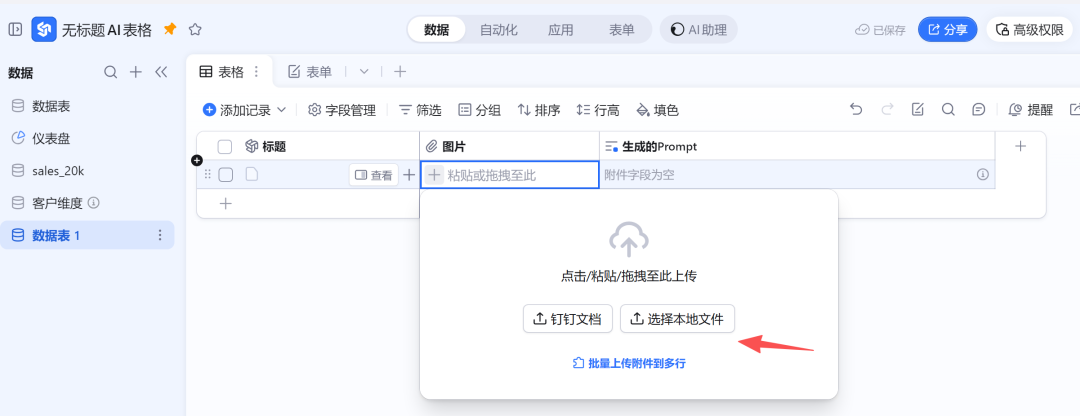Click 添加记录 button

238,110
